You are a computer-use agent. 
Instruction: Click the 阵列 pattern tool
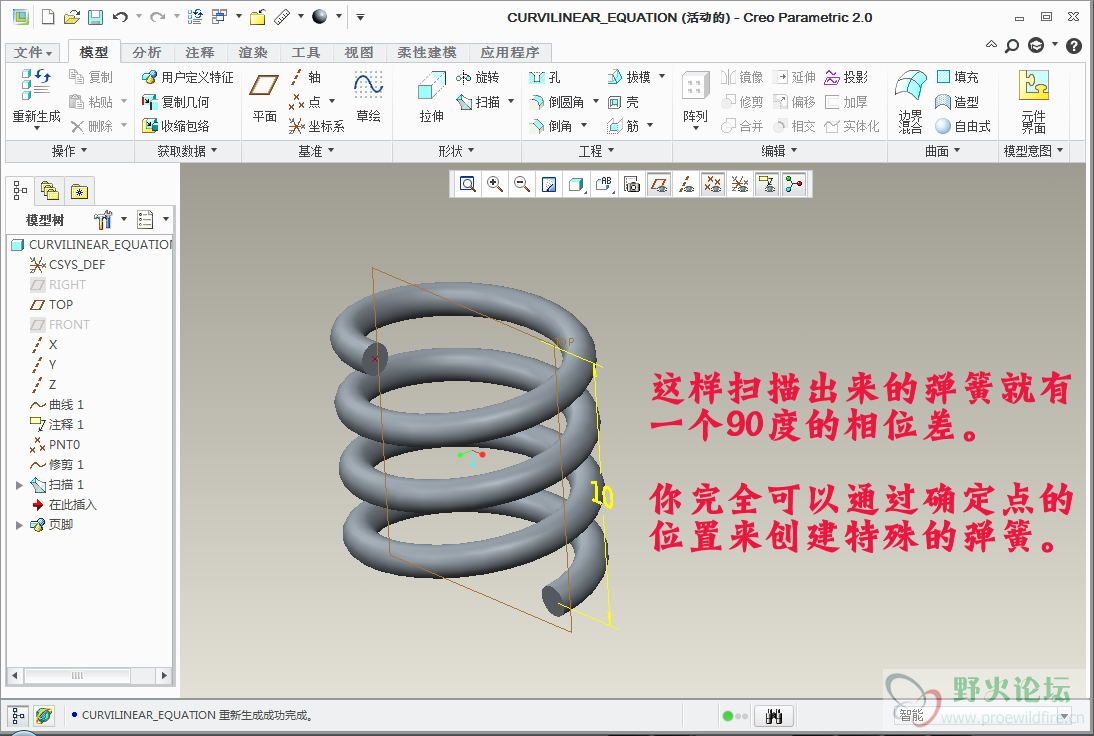pos(695,100)
